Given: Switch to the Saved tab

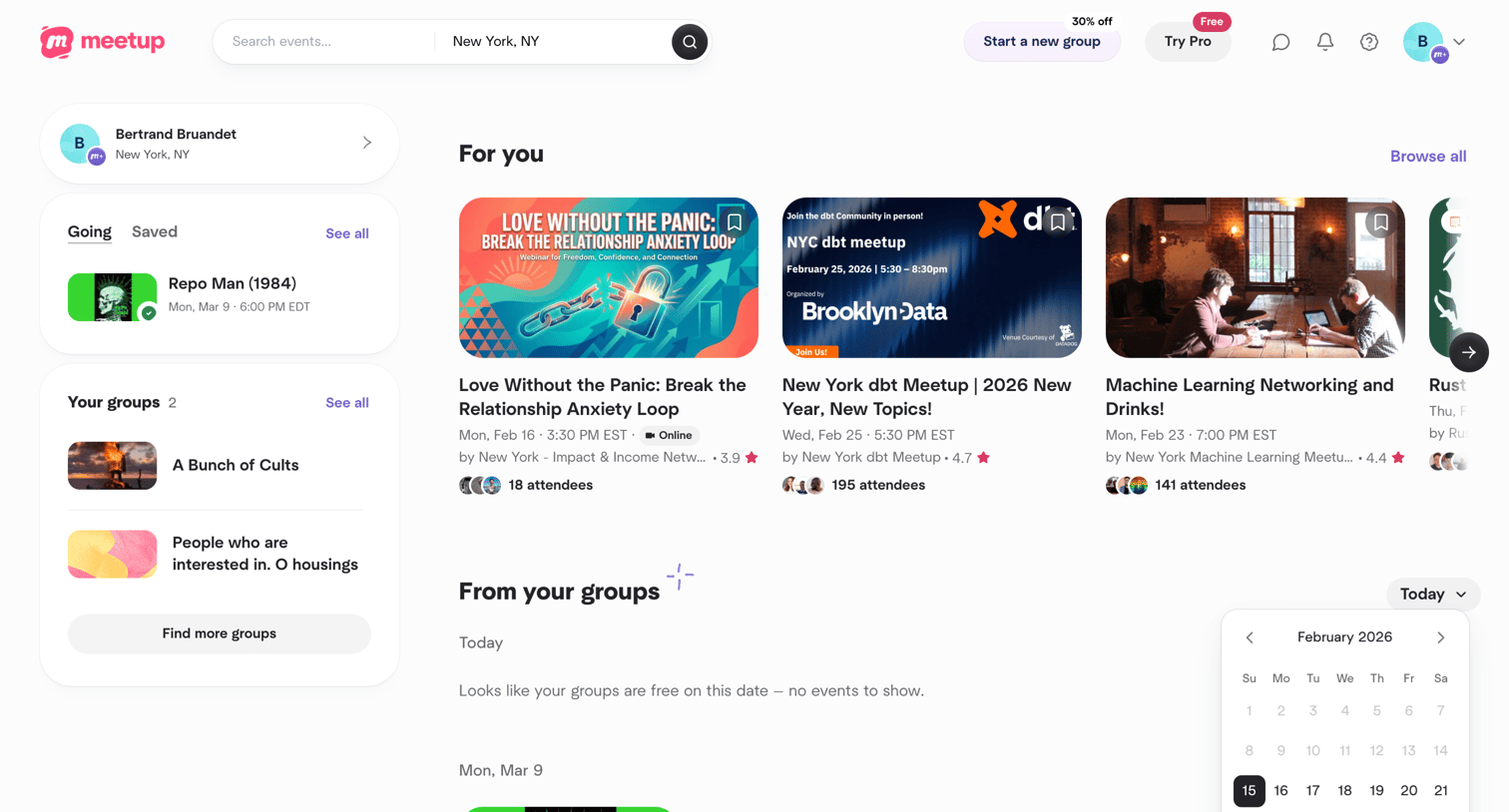Looking at the screenshot, I should coord(155,231).
